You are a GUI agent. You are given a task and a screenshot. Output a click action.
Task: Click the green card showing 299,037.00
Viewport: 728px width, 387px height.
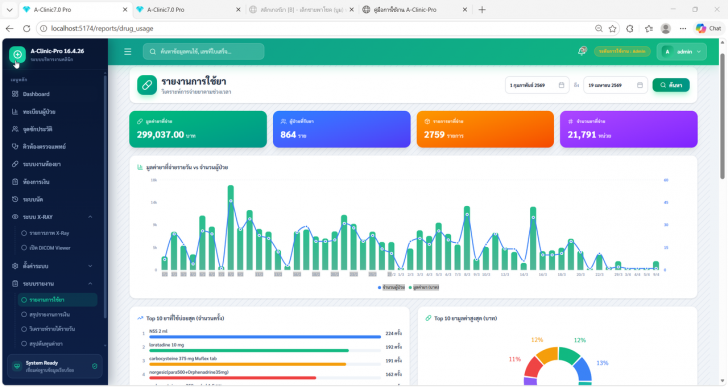coord(198,129)
